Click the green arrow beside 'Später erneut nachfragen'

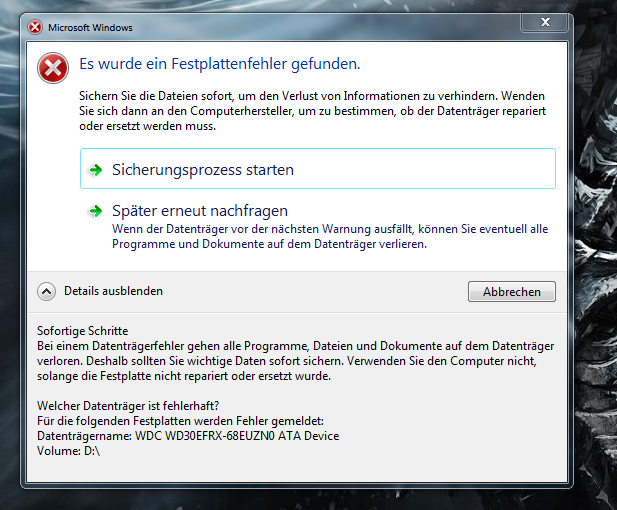pyautogui.click(x=95, y=211)
